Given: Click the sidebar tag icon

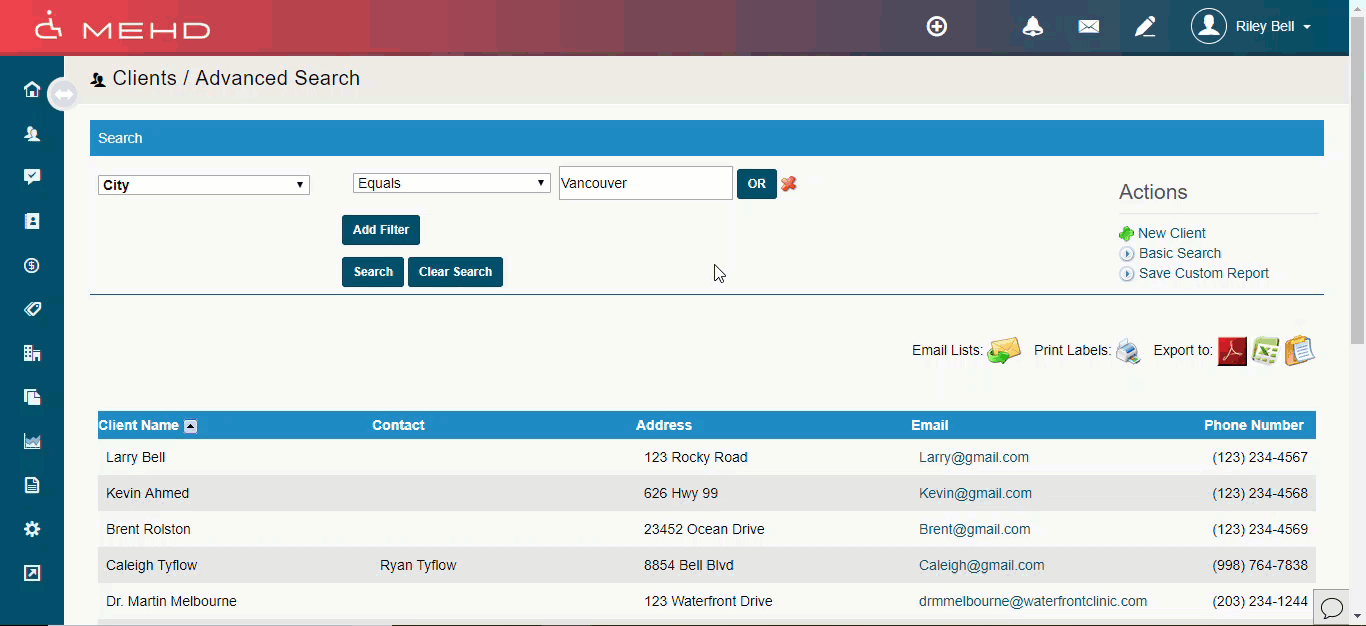Looking at the screenshot, I should [32, 309].
